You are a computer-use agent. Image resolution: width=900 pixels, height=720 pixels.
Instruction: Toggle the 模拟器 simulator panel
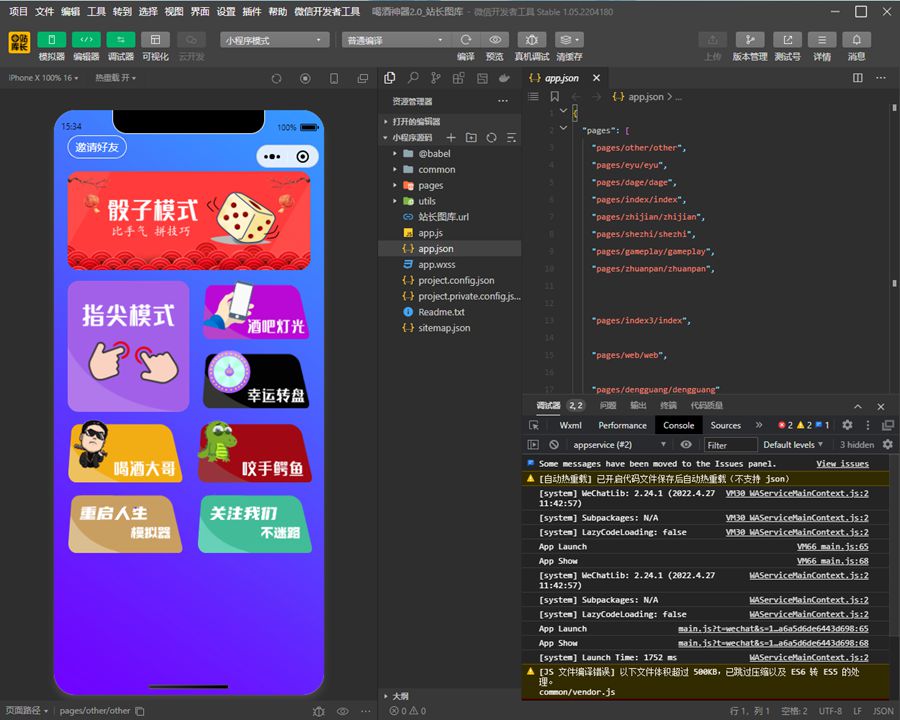pos(52,40)
